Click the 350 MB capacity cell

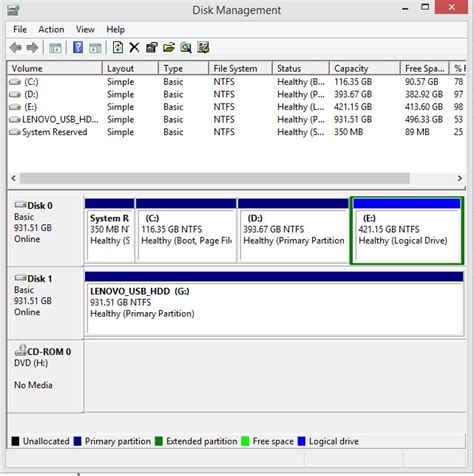349,132
